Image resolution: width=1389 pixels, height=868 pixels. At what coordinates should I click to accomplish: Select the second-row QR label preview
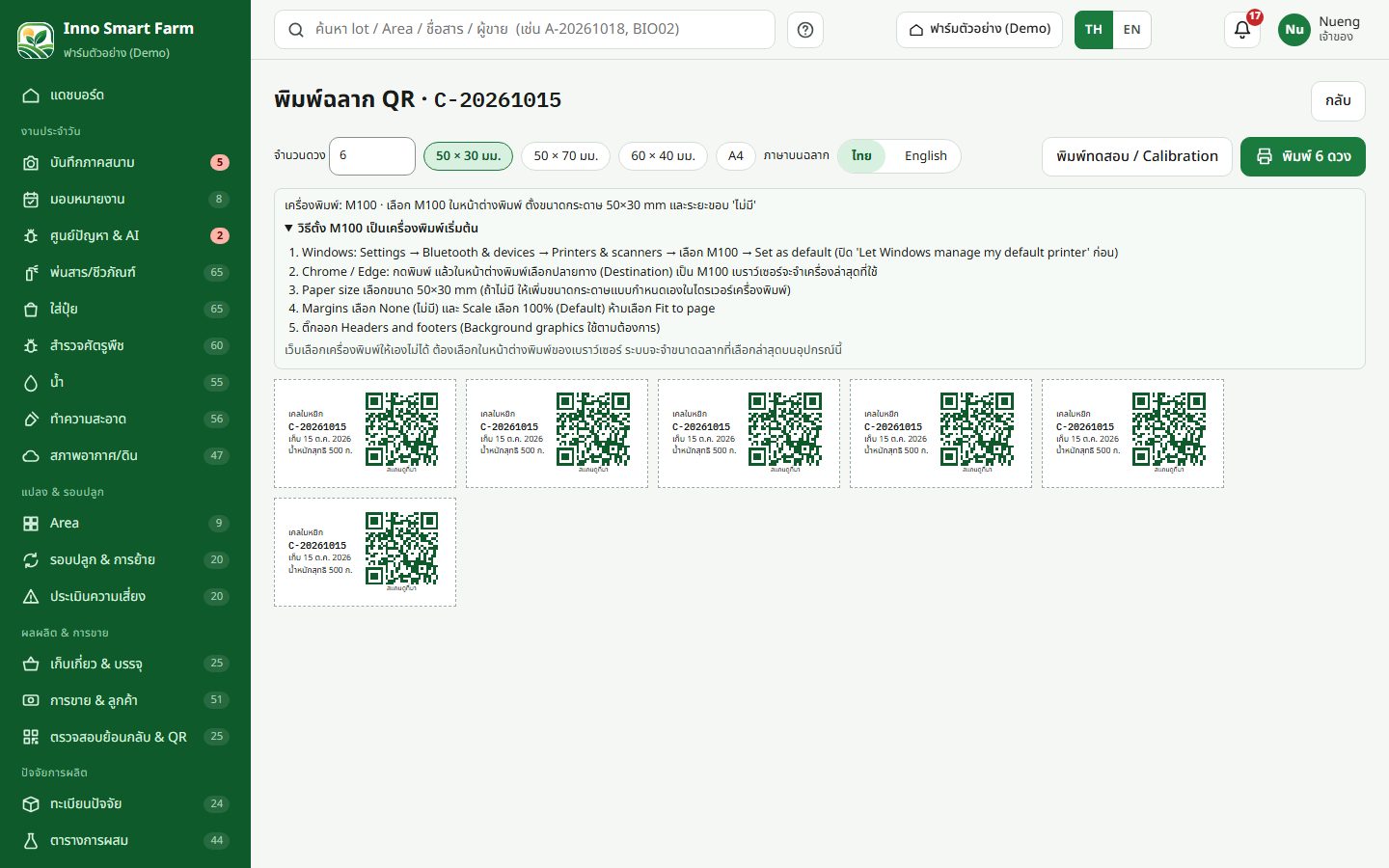(365, 553)
